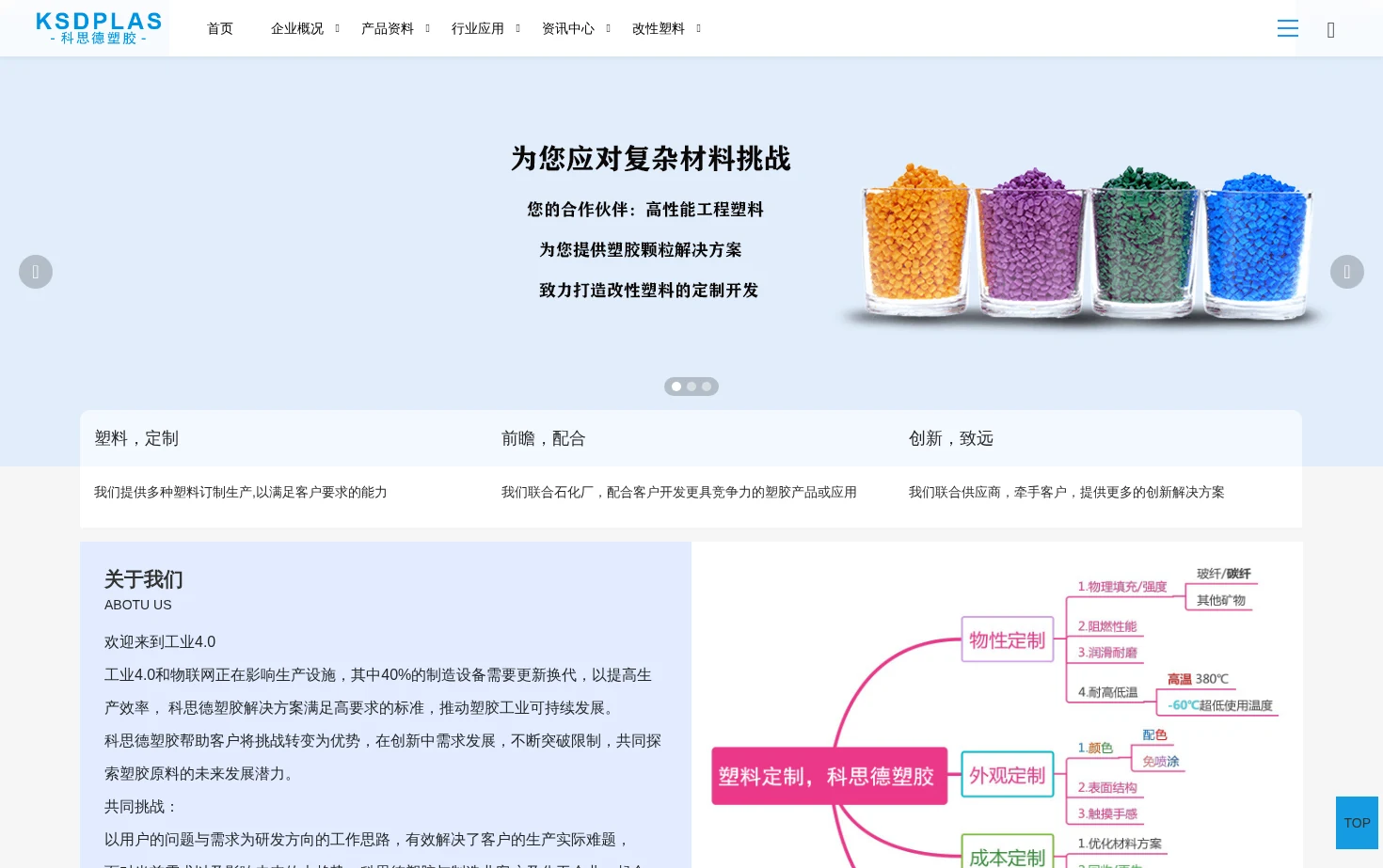The height and width of the screenshot is (868, 1383).
Task: Select the third carousel indicator dot
Action: pos(707,387)
